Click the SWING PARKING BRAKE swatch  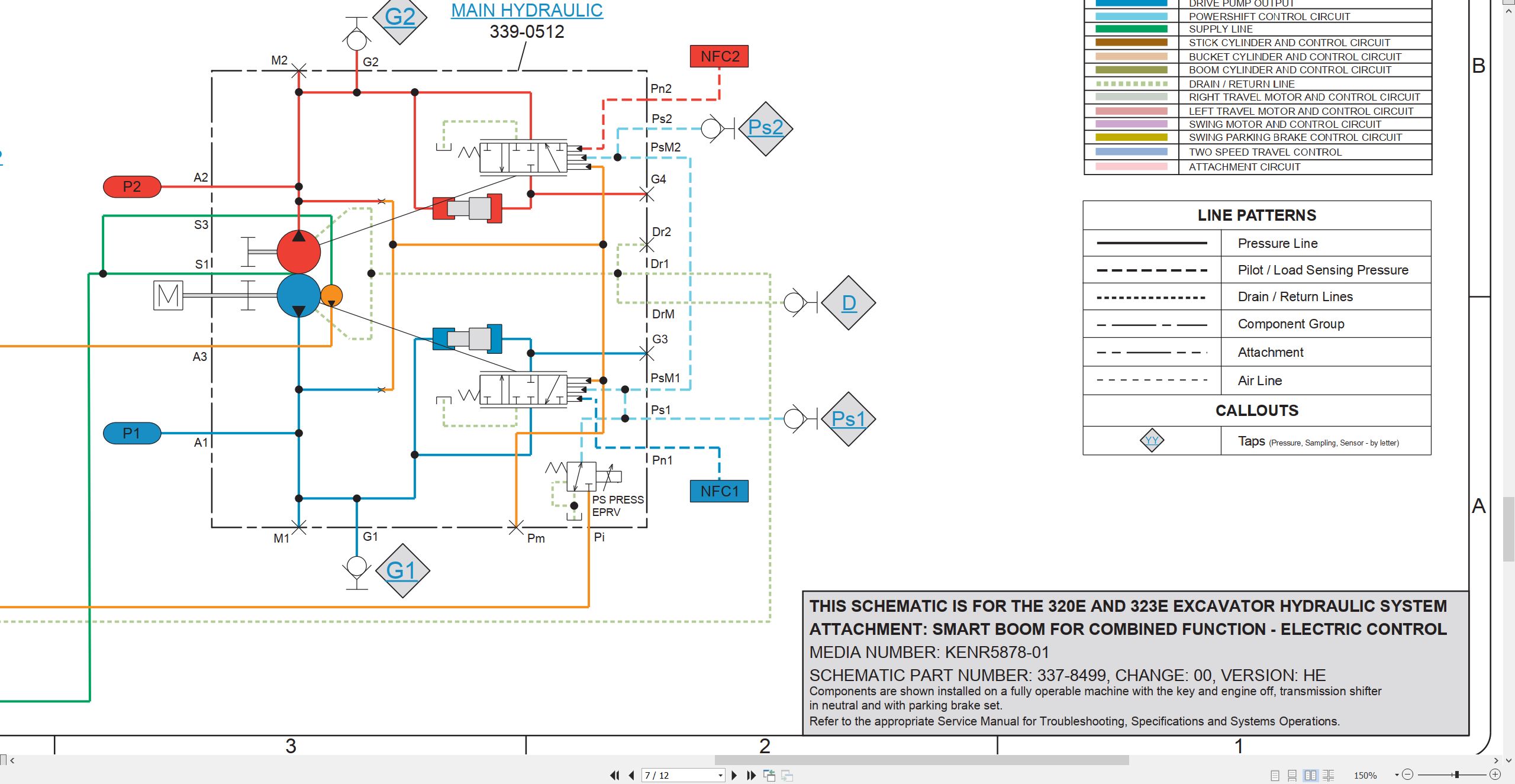(1131, 137)
